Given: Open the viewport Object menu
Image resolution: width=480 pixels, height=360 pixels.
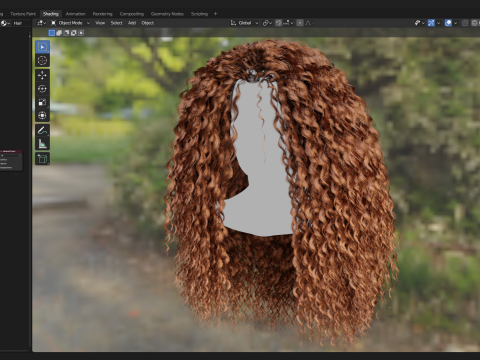Looking at the screenshot, I should [148, 23].
